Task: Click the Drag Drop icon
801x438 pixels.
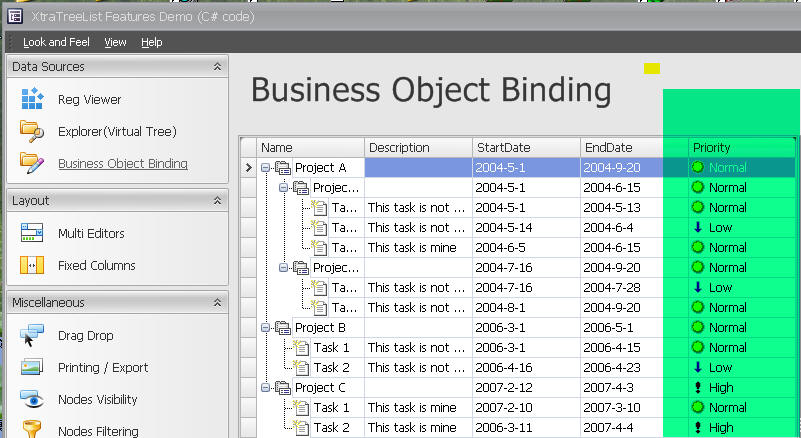Action: (32, 335)
